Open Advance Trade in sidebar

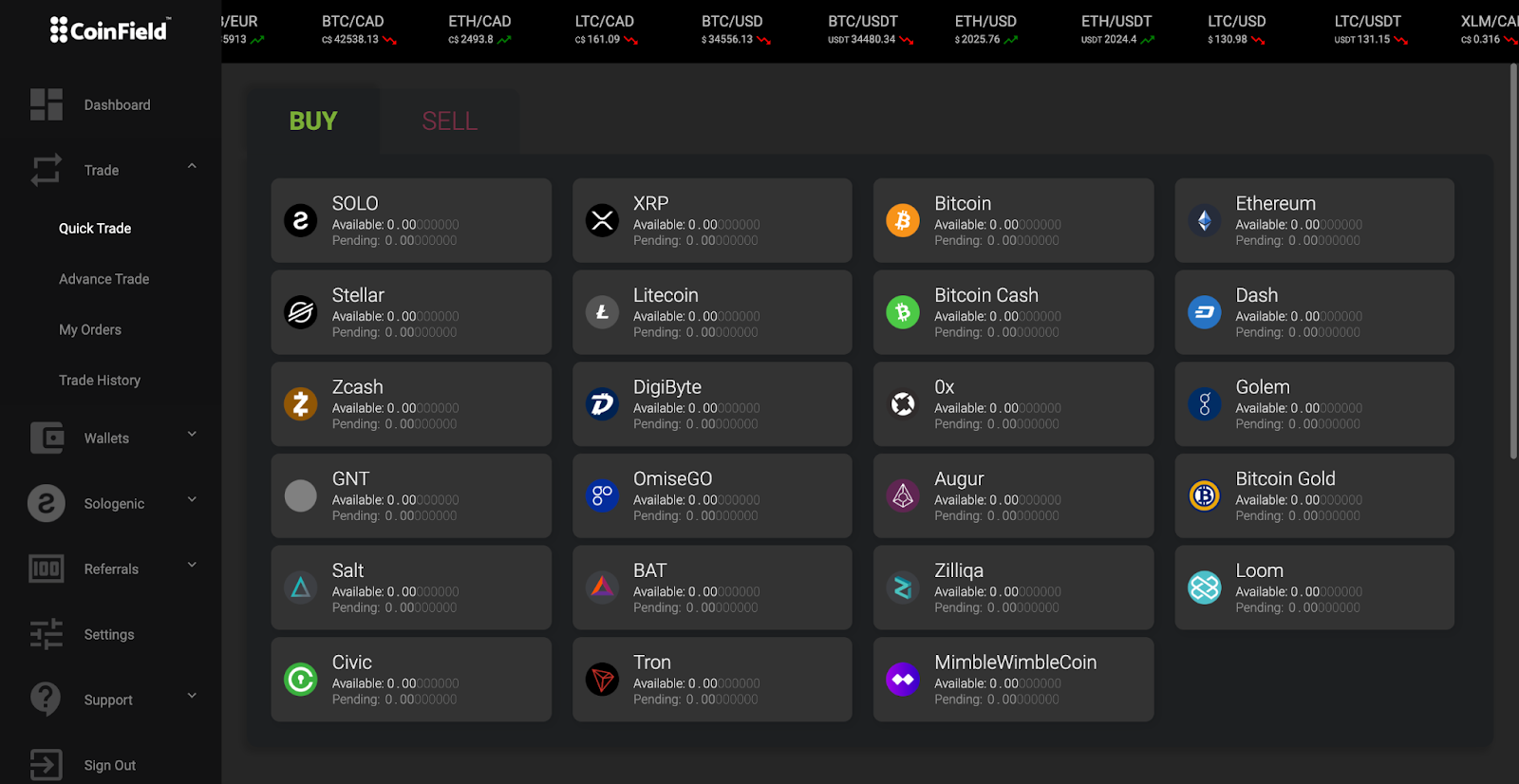coord(104,279)
